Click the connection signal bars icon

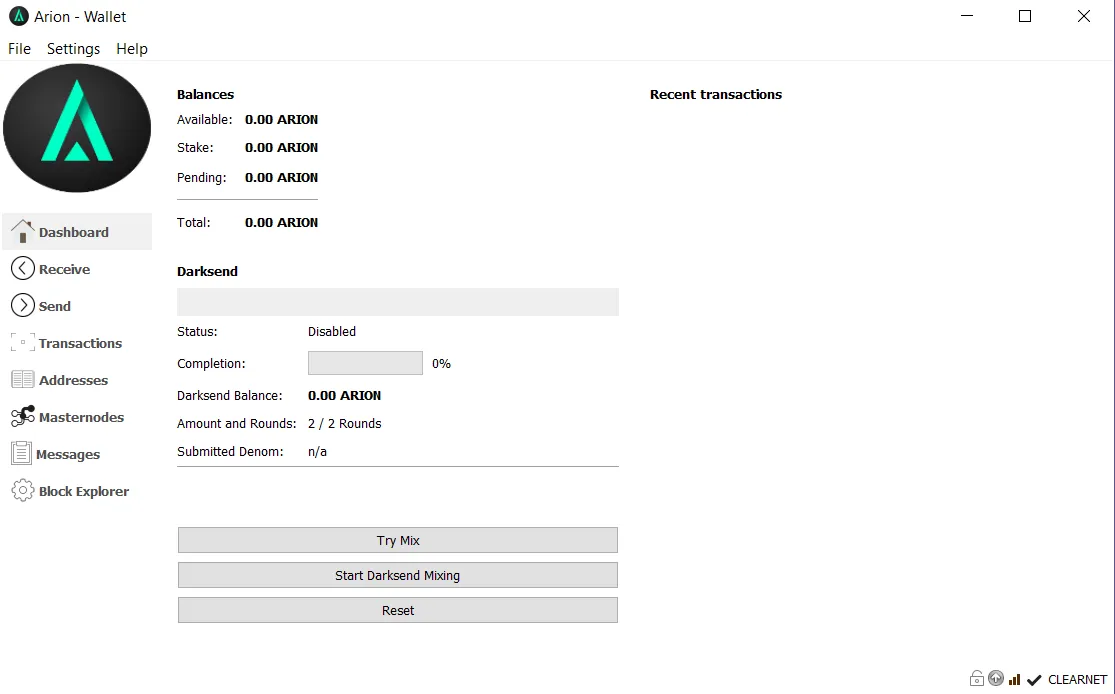point(1015,680)
